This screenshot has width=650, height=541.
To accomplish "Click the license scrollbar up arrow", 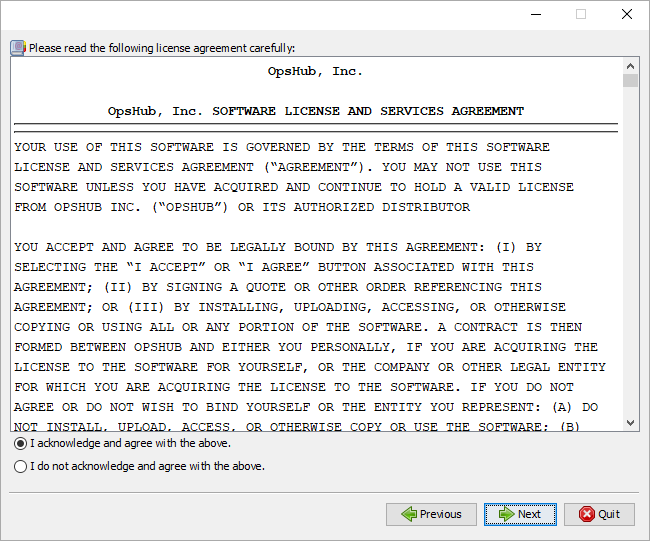I will pos(630,66).
